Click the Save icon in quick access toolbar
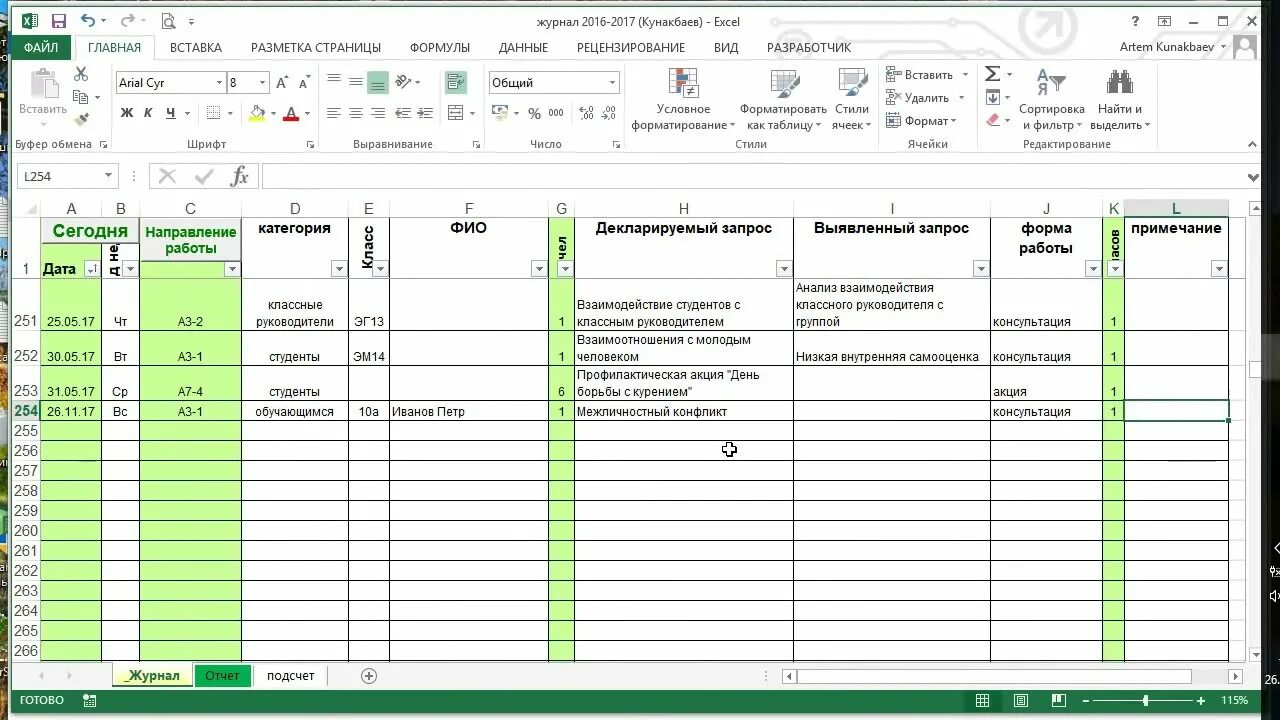The height and width of the screenshot is (720, 1280). tap(58, 21)
